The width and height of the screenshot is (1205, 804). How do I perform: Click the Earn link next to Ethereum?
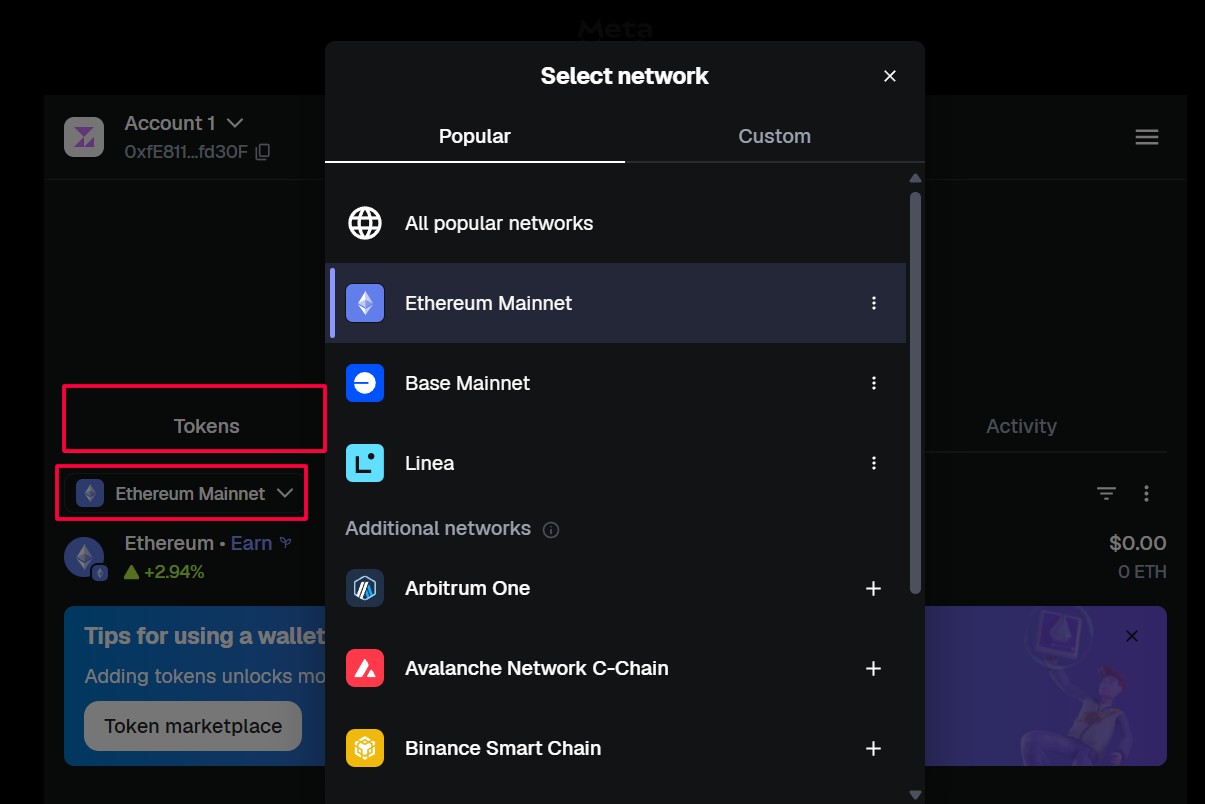251,543
